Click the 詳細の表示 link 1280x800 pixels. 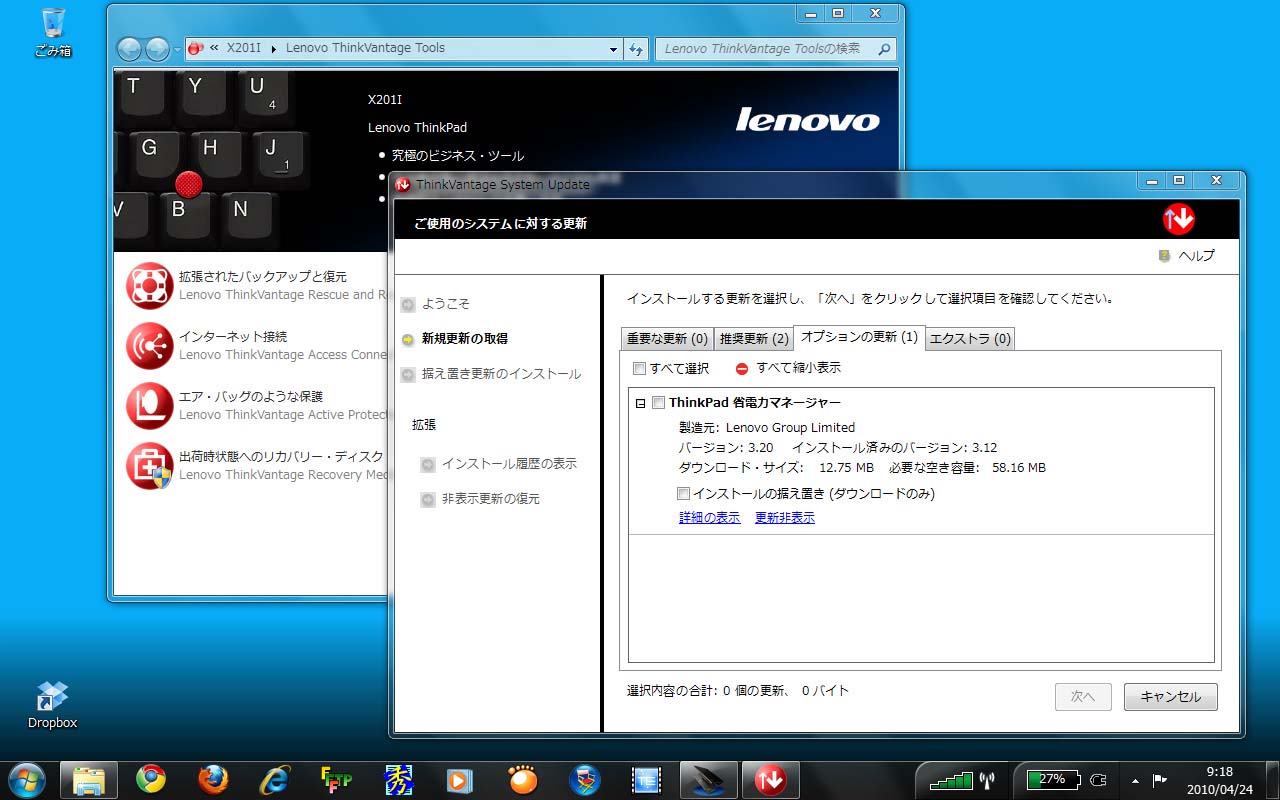[x=710, y=518]
